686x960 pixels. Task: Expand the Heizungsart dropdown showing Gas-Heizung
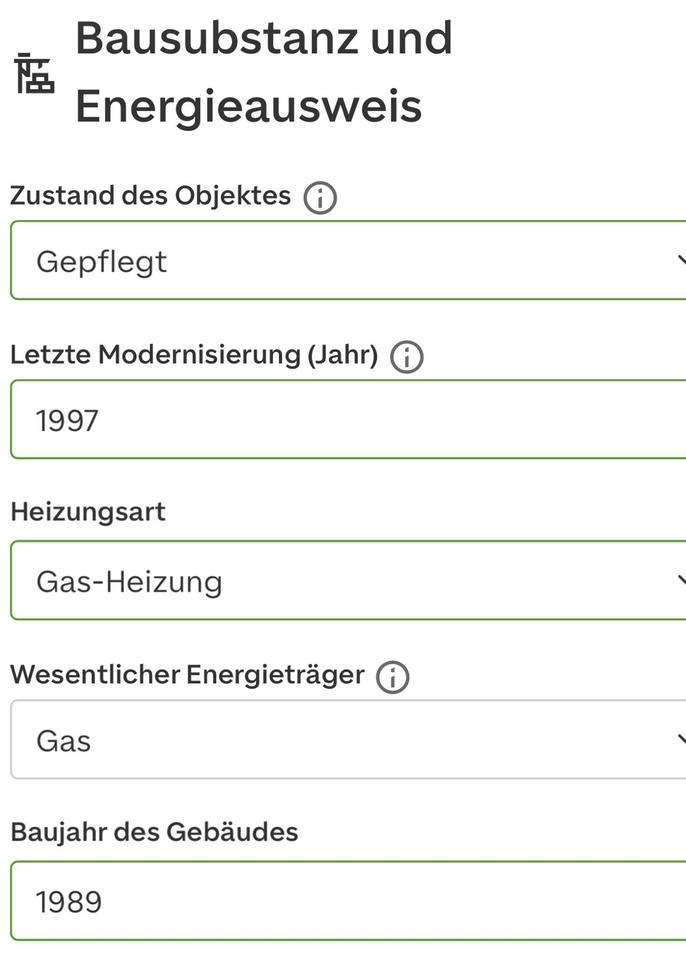click(348, 580)
